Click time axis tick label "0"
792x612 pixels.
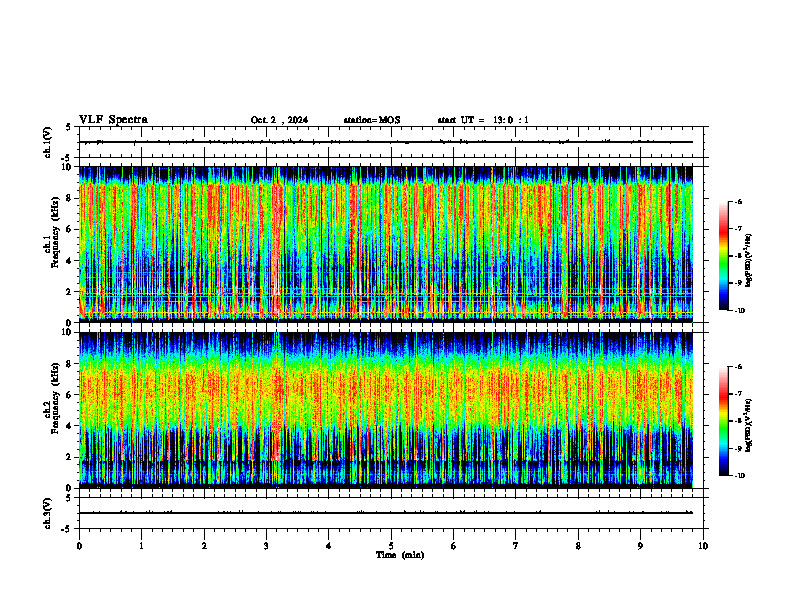79,546
